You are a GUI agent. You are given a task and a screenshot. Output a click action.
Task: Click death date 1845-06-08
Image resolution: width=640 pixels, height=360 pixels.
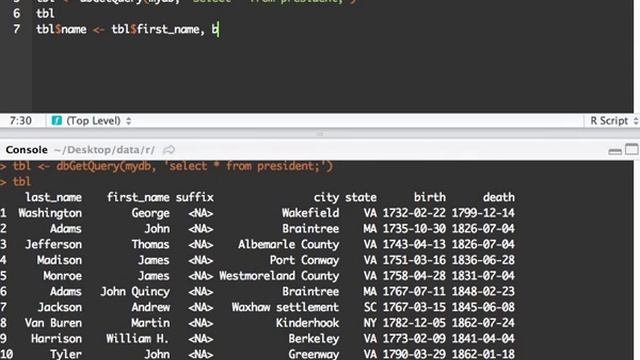(483, 307)
